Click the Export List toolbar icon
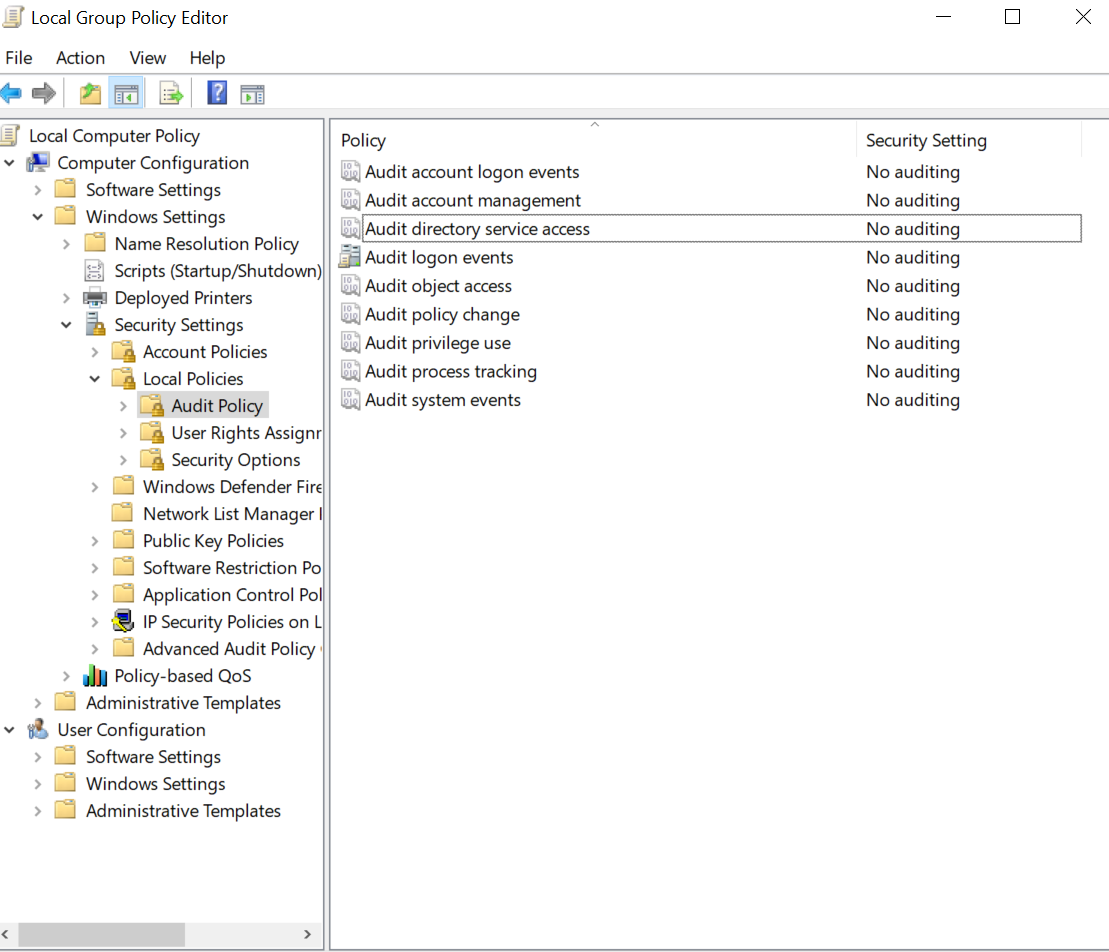1109x952 pixels. pyautogui.click(x=171, y=93)
